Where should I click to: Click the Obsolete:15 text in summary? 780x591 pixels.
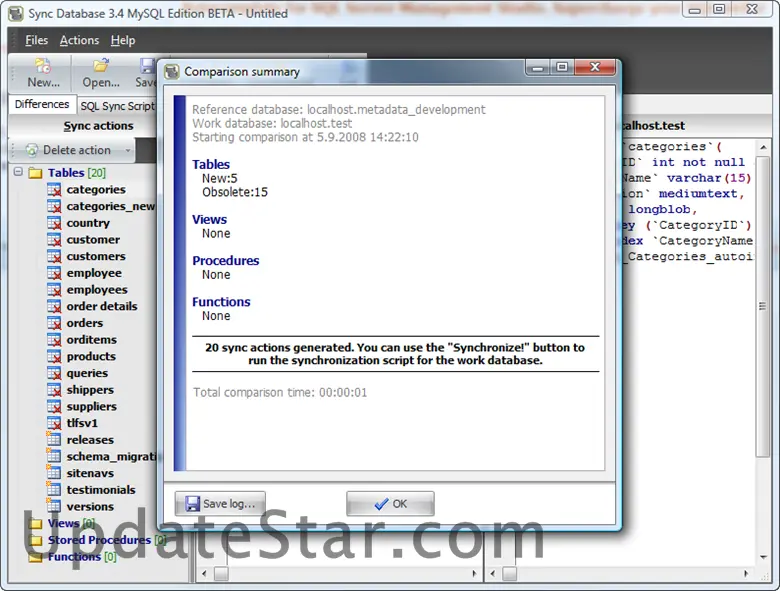pyautogui.click(x=235, y=192)
